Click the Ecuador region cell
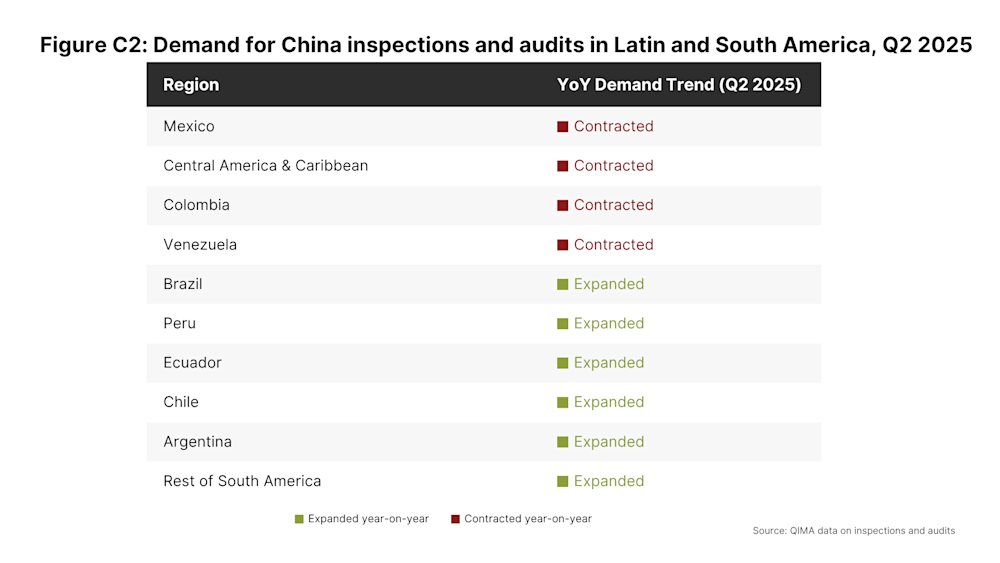Screen dimensions: 1000x563 (x=192, y=363)
